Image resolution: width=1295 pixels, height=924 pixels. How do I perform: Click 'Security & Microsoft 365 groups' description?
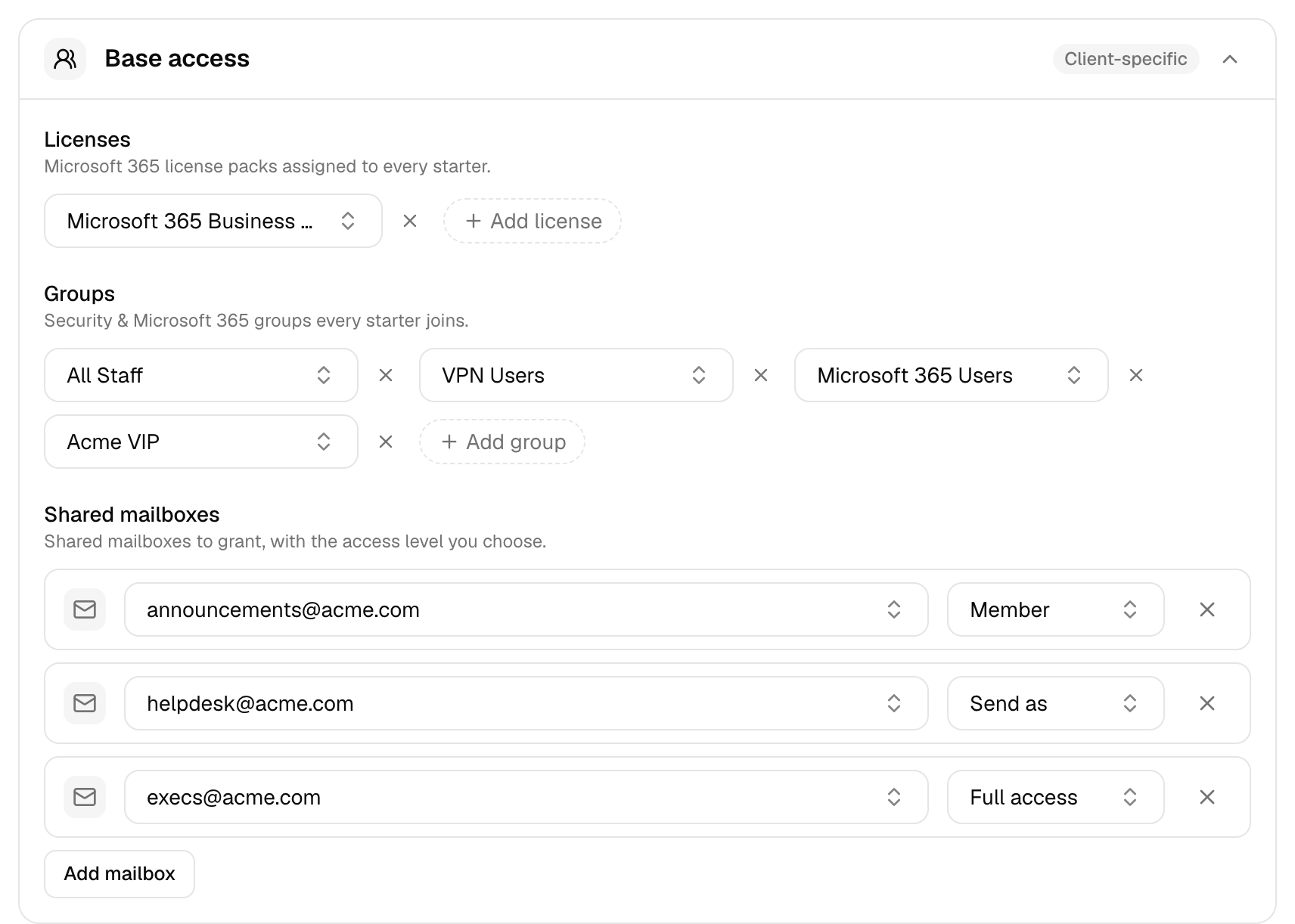[x=256, y=321]
